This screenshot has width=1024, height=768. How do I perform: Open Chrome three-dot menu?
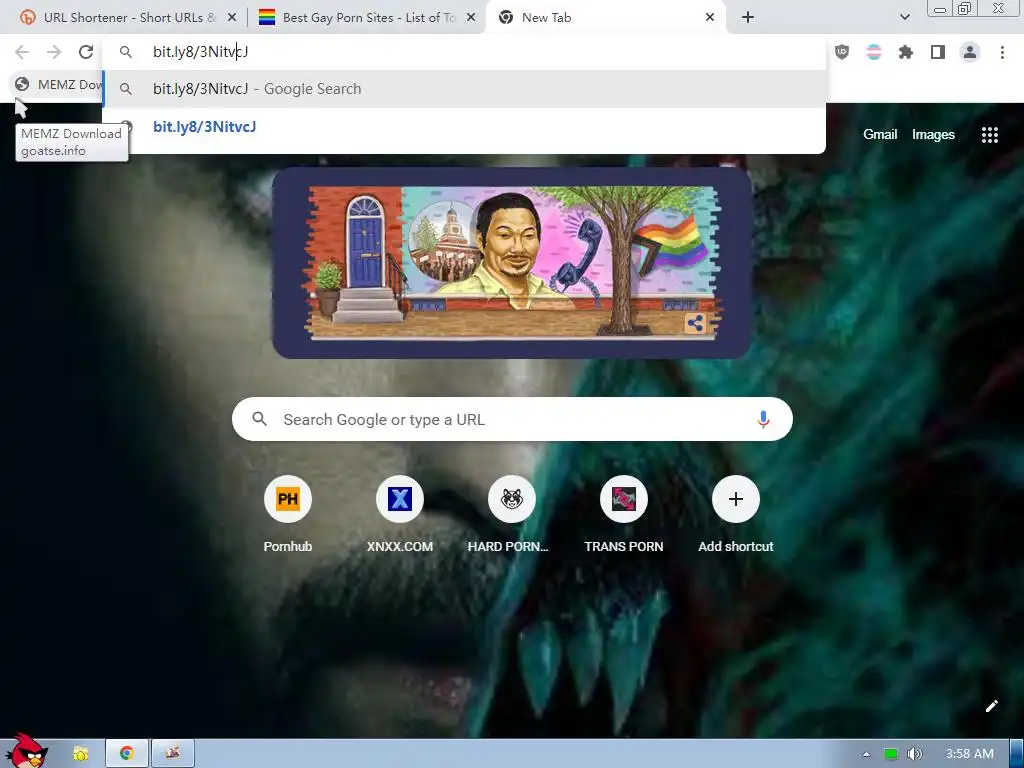[1002, 52]
